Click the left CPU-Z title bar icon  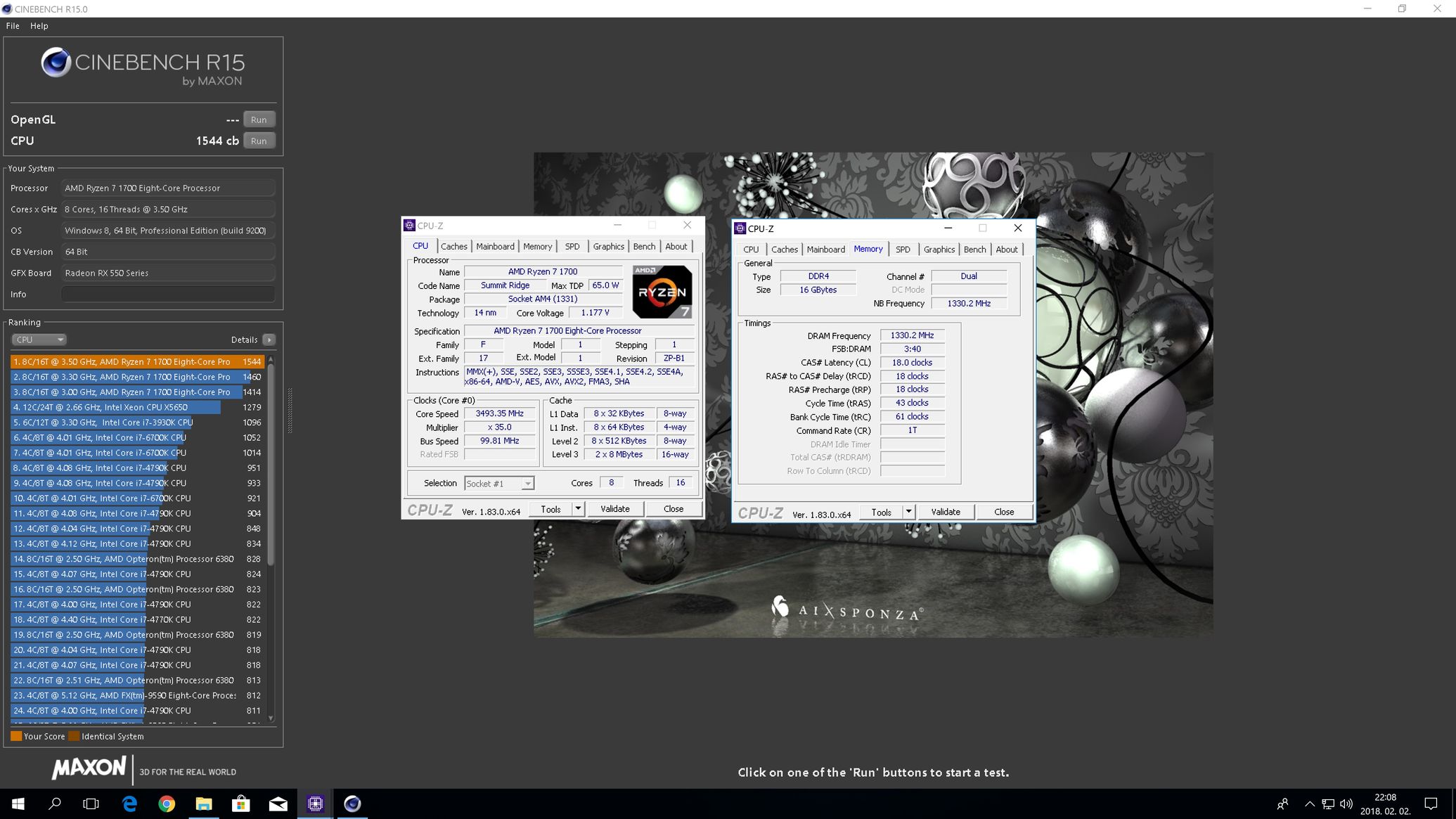(x=409, y=226)
